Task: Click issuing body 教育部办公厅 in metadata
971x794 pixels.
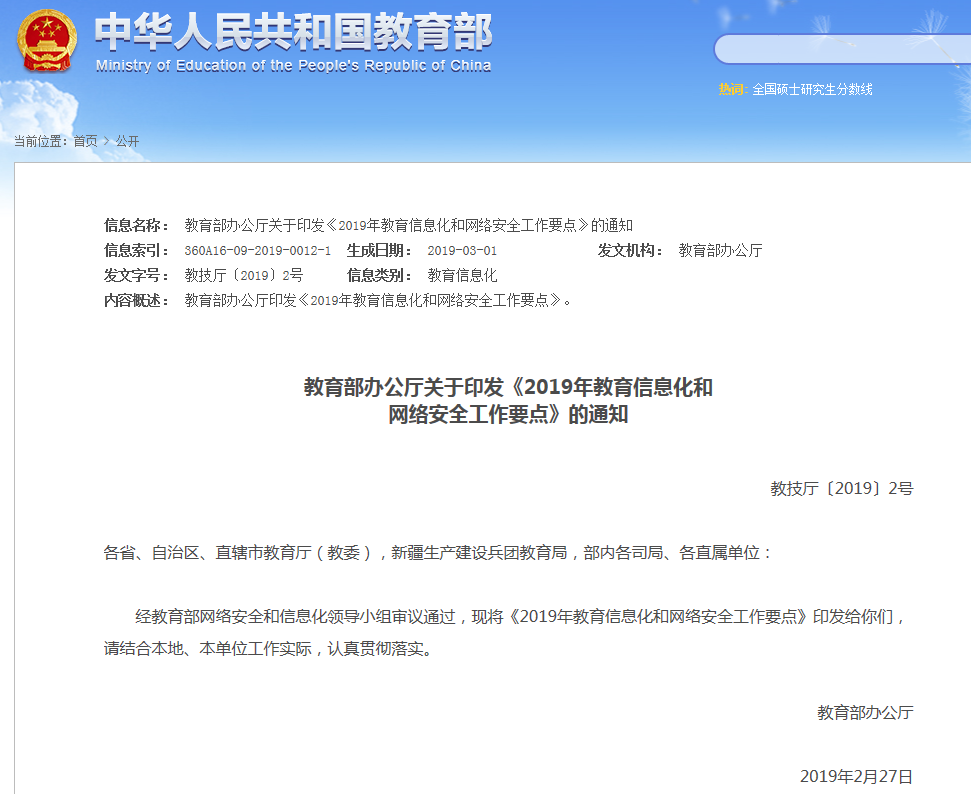Action: tap(720, 250)
